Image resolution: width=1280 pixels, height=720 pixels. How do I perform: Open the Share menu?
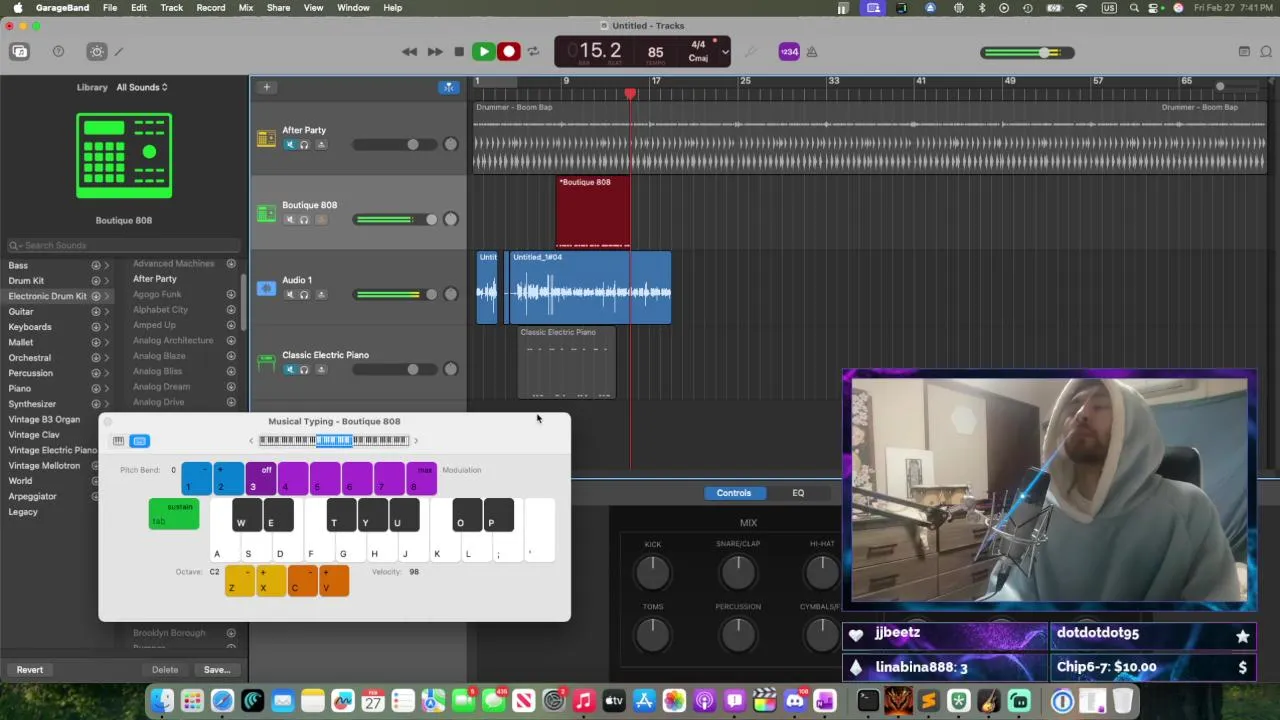(x=279, y=8)
